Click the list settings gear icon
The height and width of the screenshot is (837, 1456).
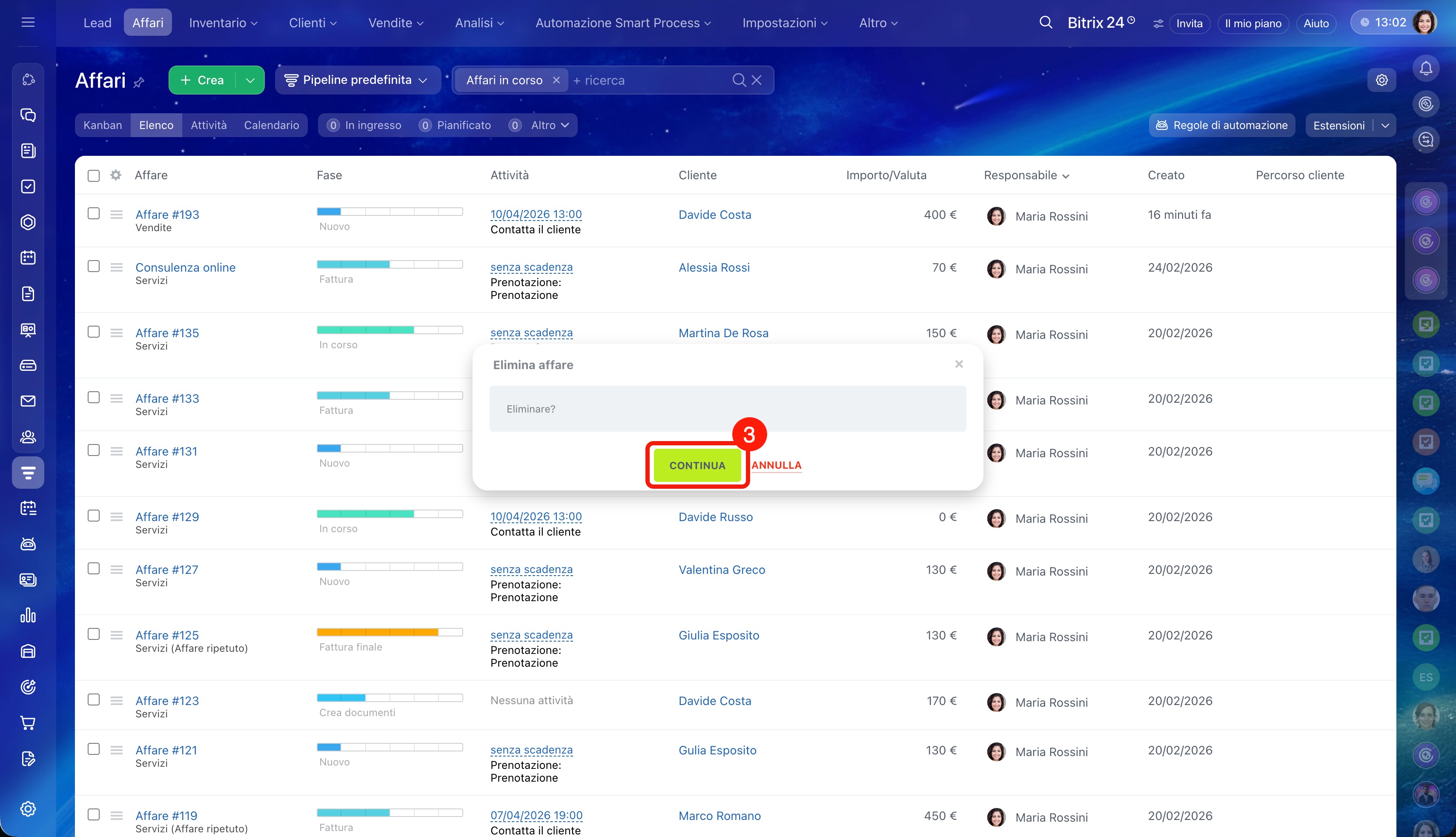coord(115,175)
